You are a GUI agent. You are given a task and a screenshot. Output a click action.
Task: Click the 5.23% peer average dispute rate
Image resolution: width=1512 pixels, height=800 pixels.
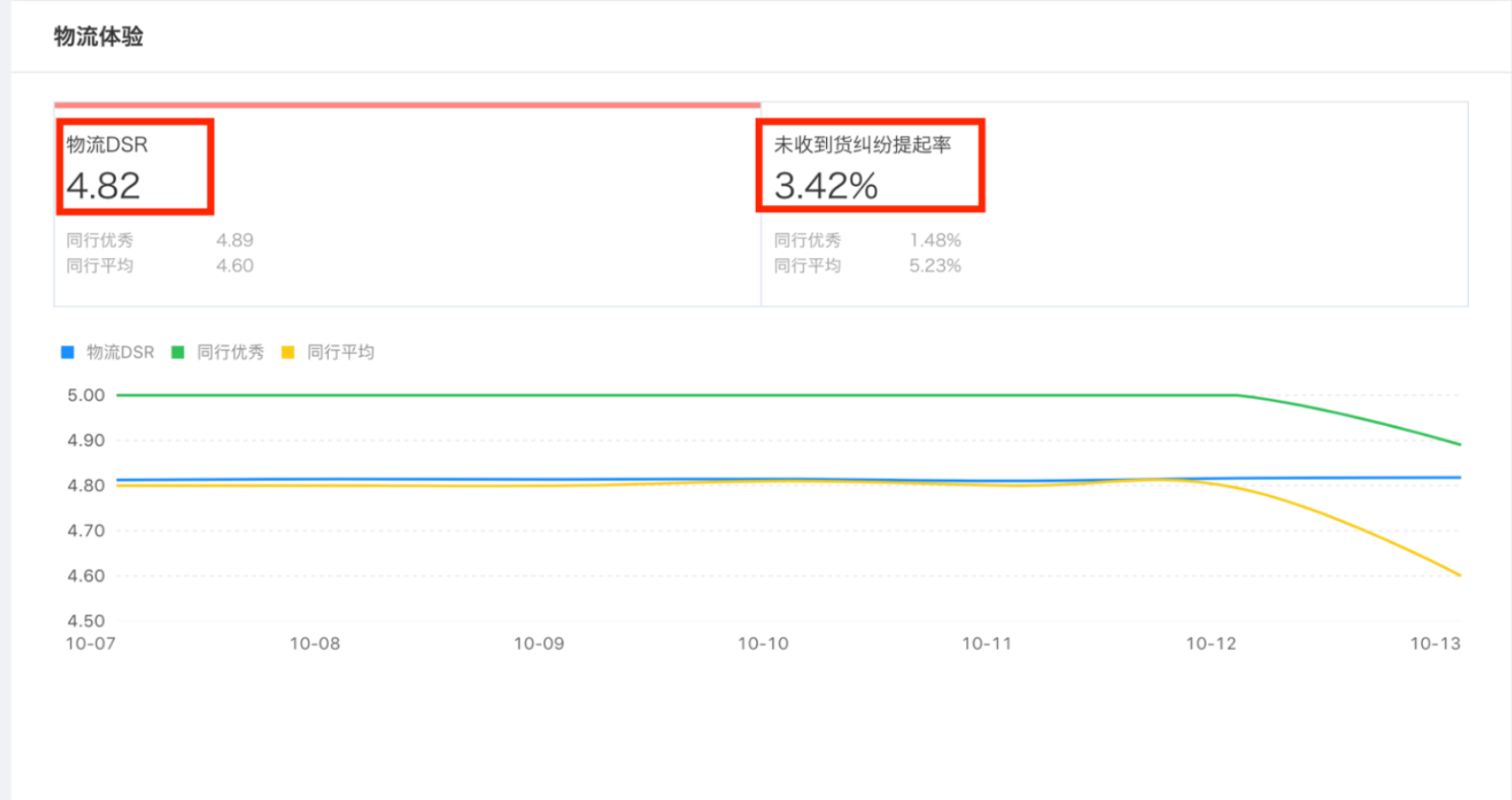(935, 265)
